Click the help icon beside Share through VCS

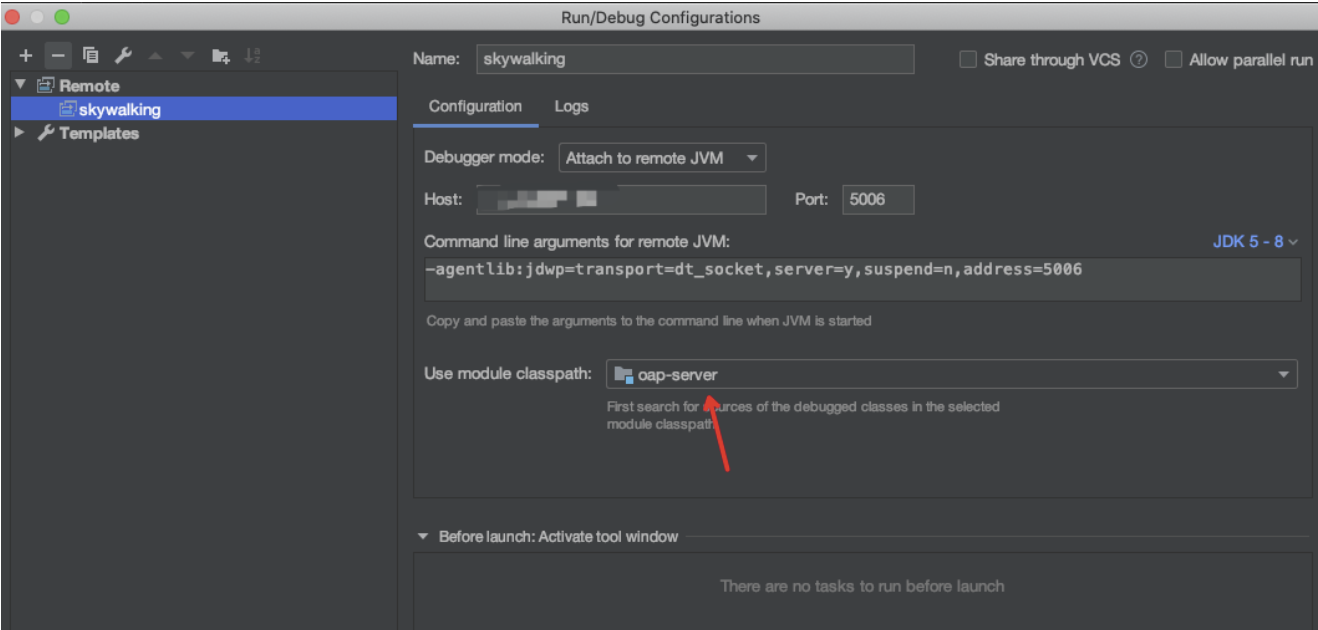pyautogui.click(x=1138, y=60)
